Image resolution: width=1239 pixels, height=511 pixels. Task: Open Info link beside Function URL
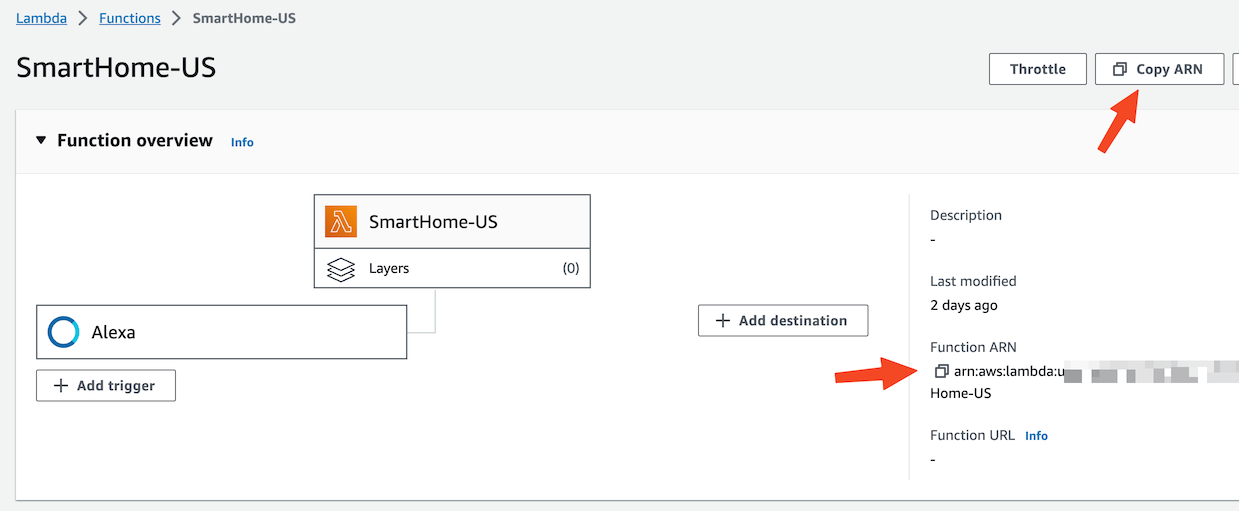1036,436
